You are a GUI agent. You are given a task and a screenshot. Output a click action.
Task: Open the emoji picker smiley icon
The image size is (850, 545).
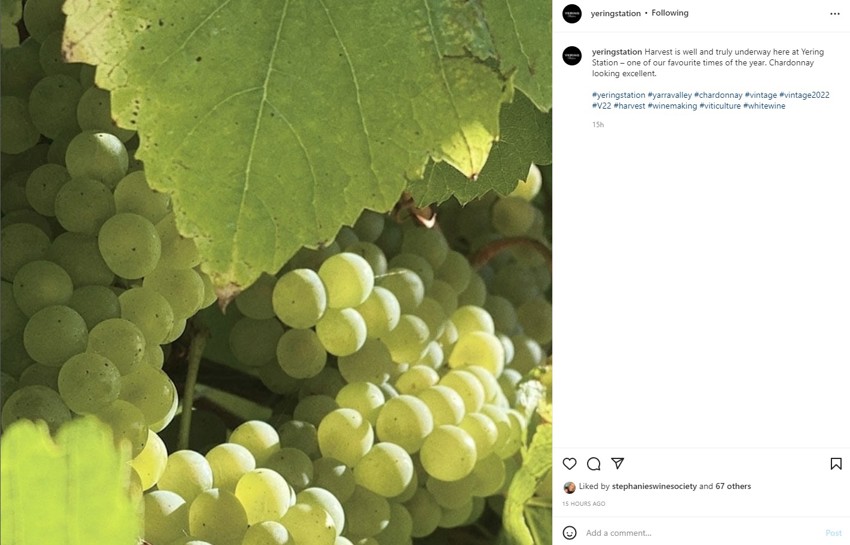click(x=570, y=533)
